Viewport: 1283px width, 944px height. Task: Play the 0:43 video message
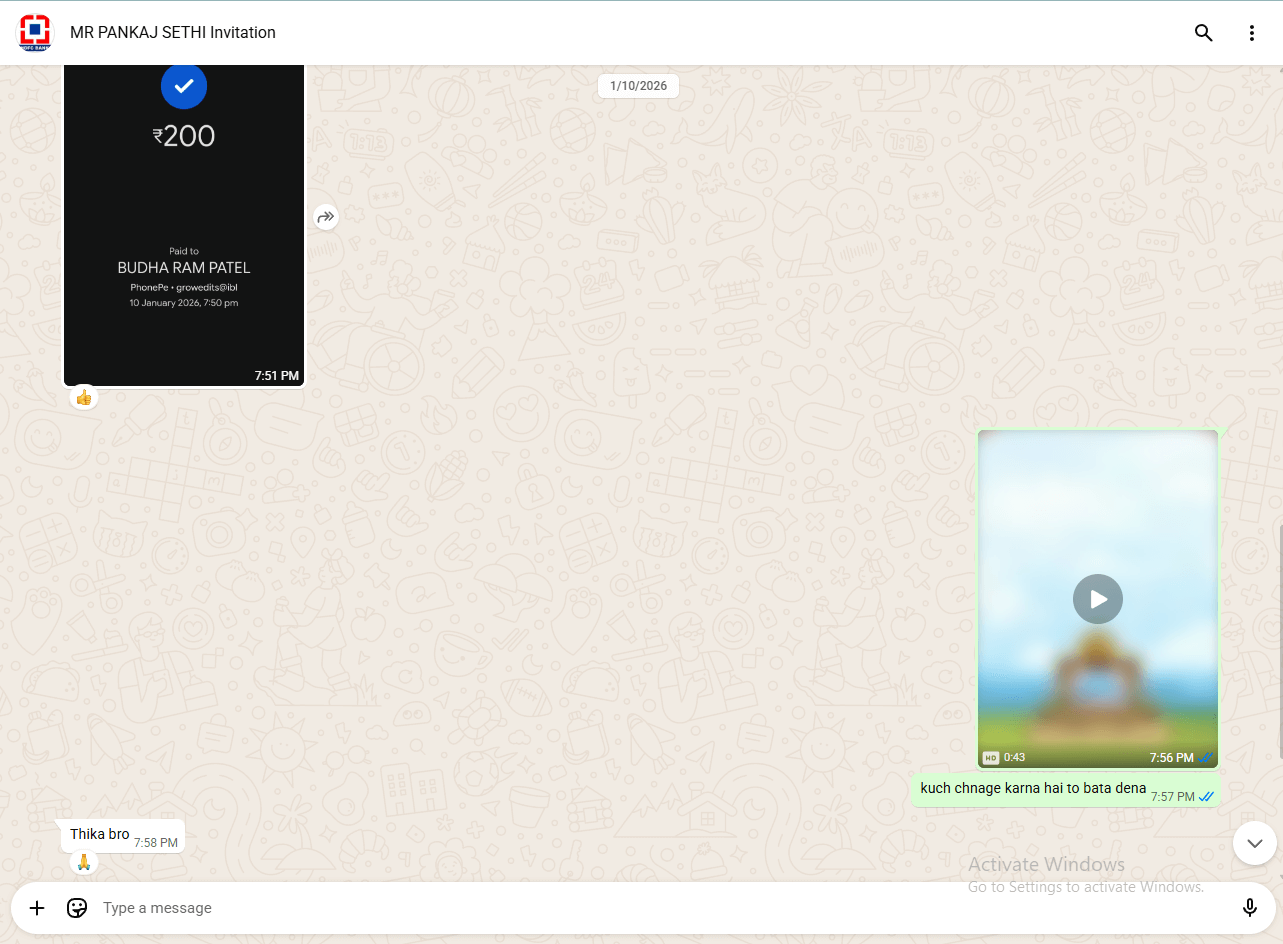[1097, 599]
